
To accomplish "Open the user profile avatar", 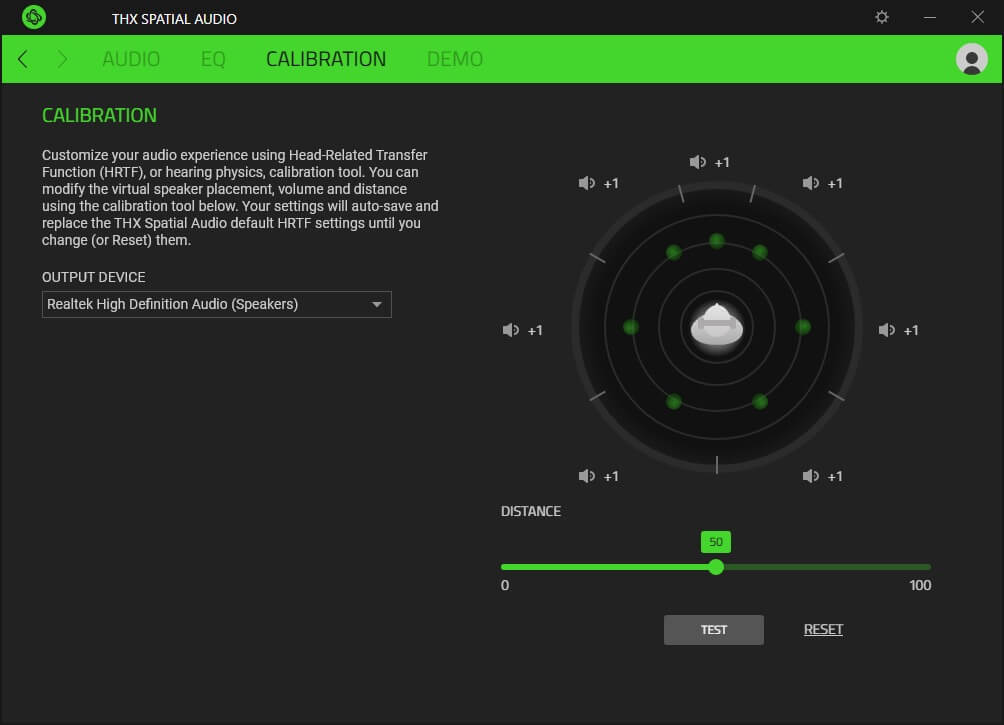I will (x=971, y=59).
